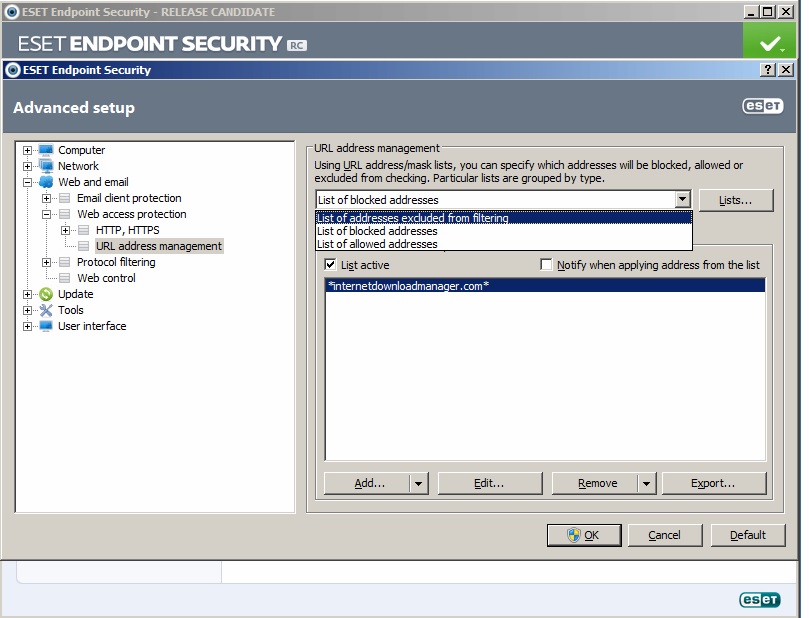Viewport: 809px width, 618px height.
Task: Restore settings with the Default button
Action: (748, 535)
